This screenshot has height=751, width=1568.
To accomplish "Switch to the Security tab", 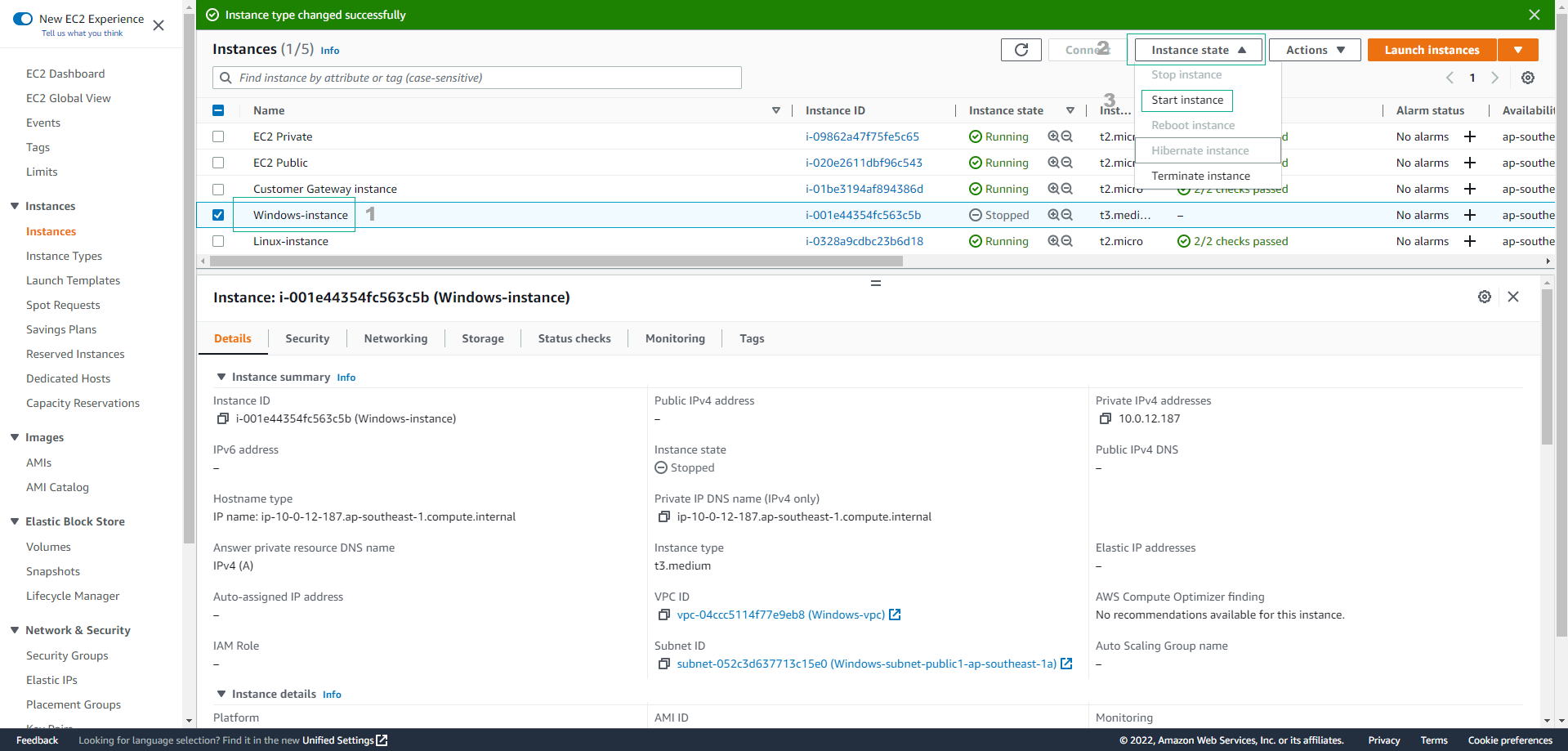I will (307, 338).
